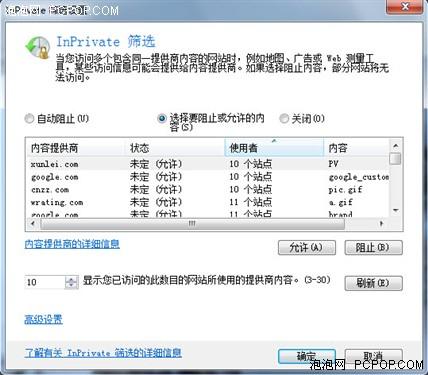Click the 刷新(R) button
This screenshot has width=428, height=375.
coord(373,283)
